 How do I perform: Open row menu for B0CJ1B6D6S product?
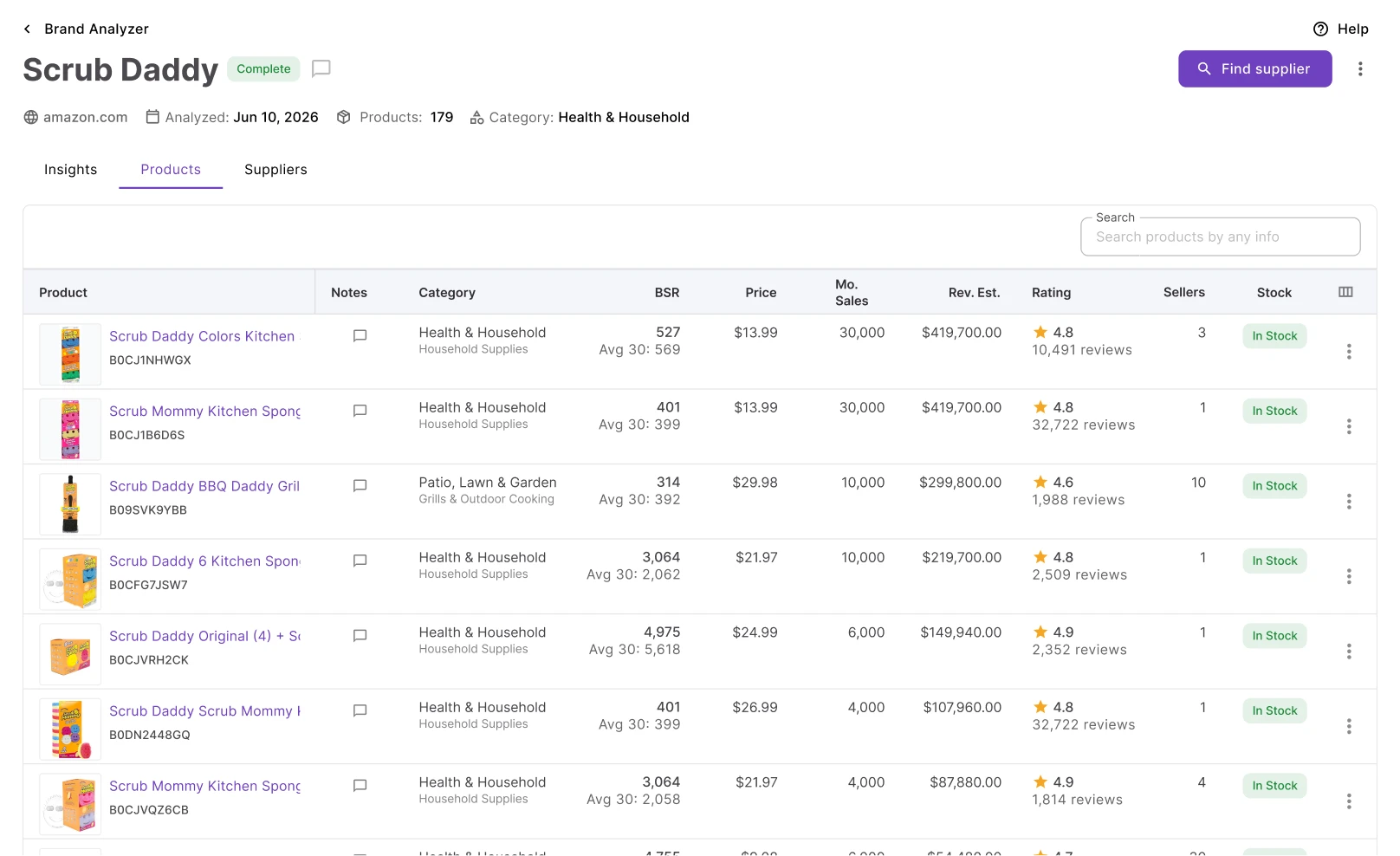(x=1349, y=426)
